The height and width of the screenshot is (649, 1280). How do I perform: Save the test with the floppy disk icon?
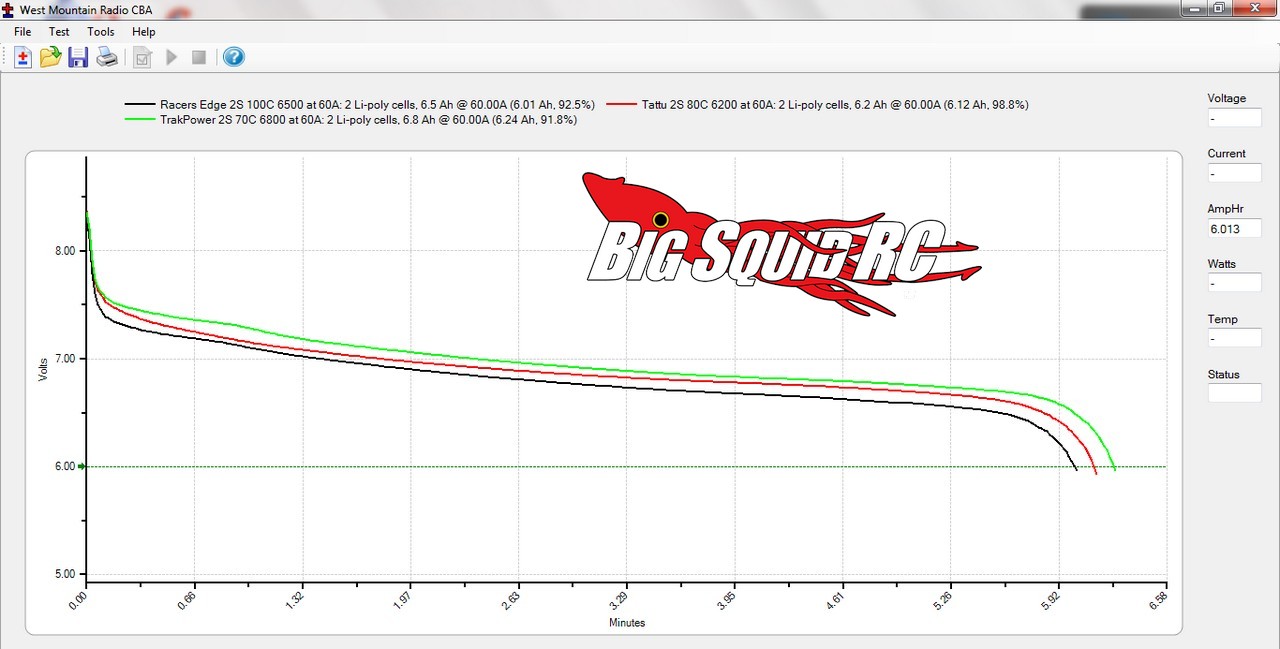[78, 57]
